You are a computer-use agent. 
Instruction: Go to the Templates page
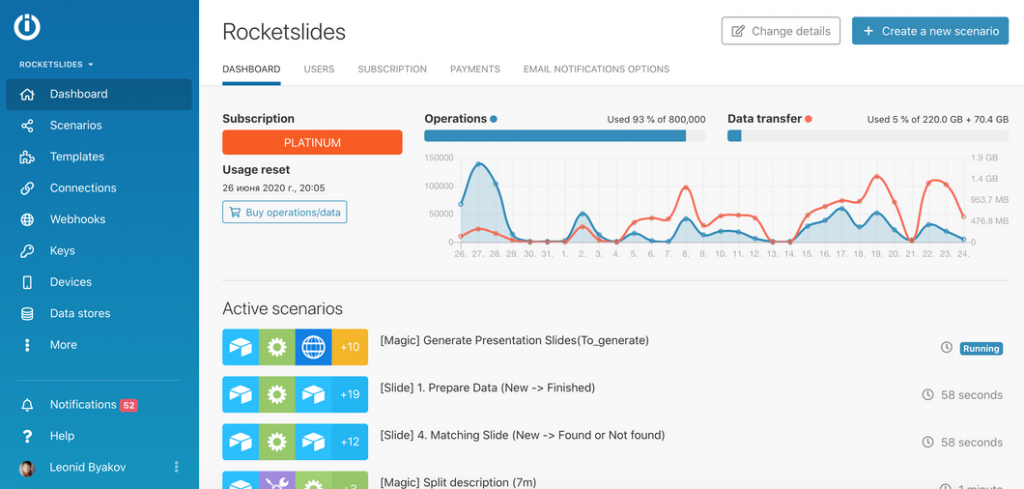77,157
